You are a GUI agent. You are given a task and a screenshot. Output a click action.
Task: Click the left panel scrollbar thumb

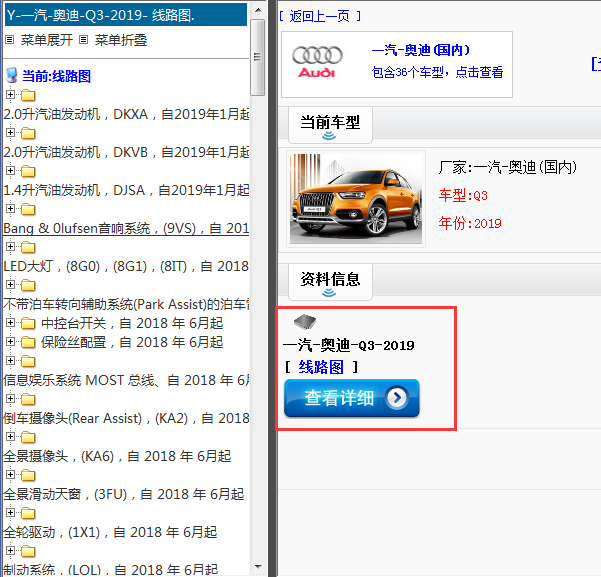click(258, 57)
